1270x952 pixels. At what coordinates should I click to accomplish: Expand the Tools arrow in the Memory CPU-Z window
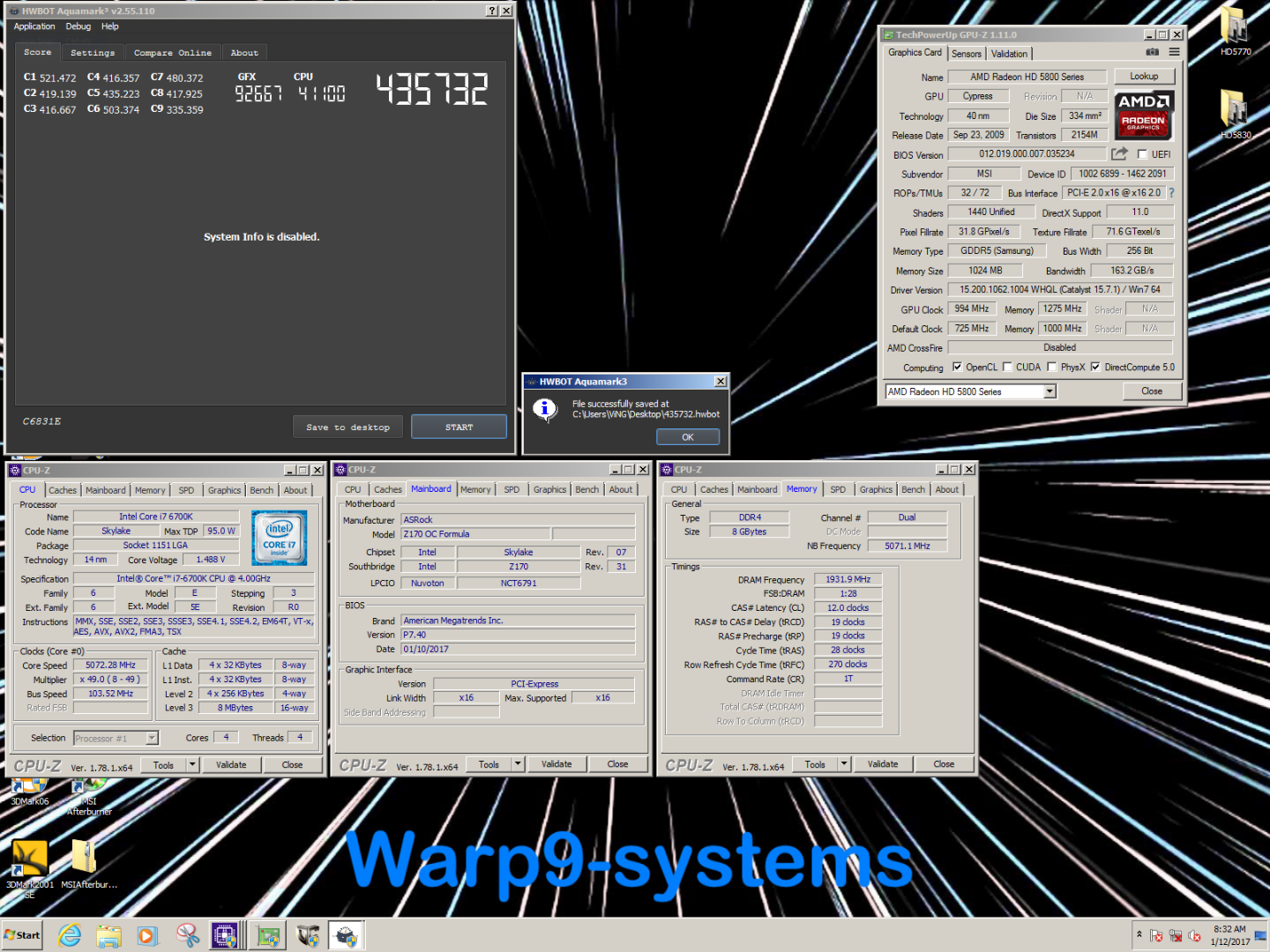pyautogui.click(x=844, y=764)
